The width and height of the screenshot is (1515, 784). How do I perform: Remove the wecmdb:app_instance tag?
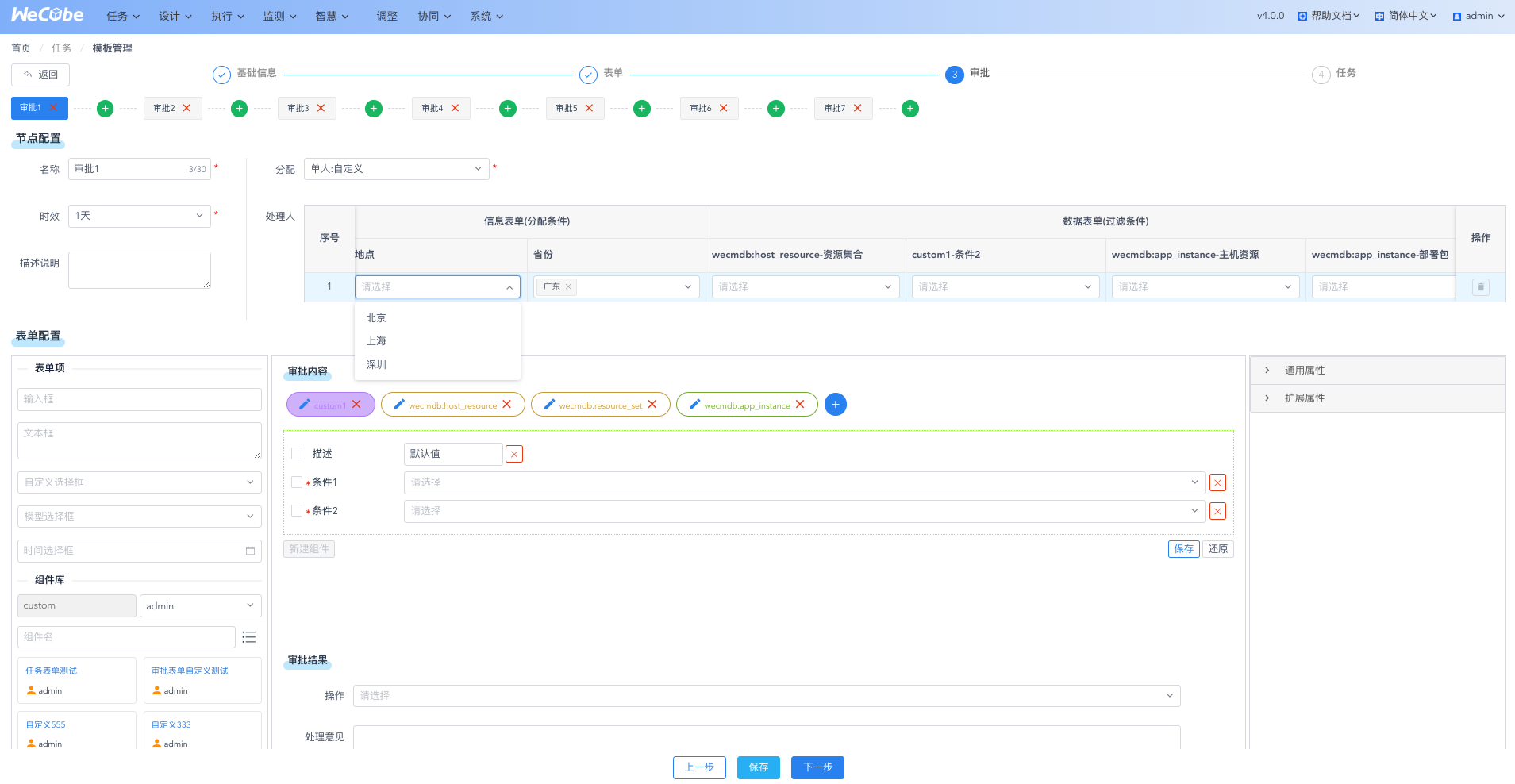800,404
